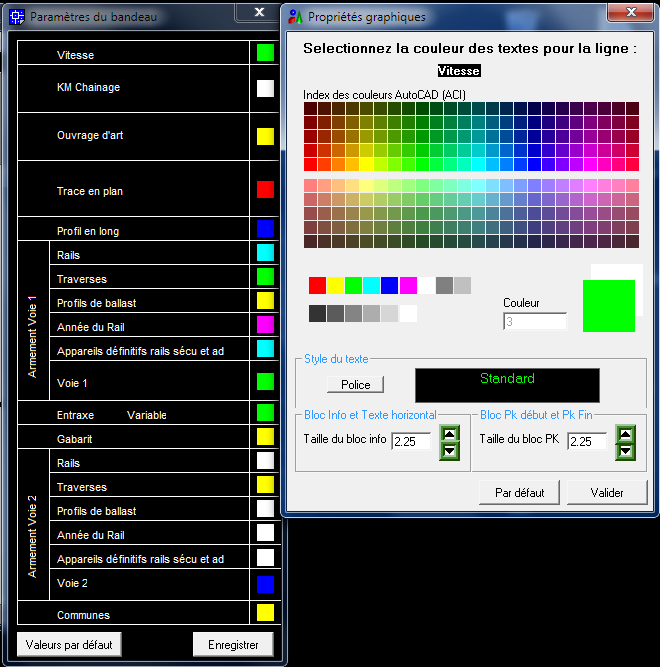Click the Variable text in the Entraxe row
Image resolution: width=660 pixels, height=667 pixels.
coord(147,415)
